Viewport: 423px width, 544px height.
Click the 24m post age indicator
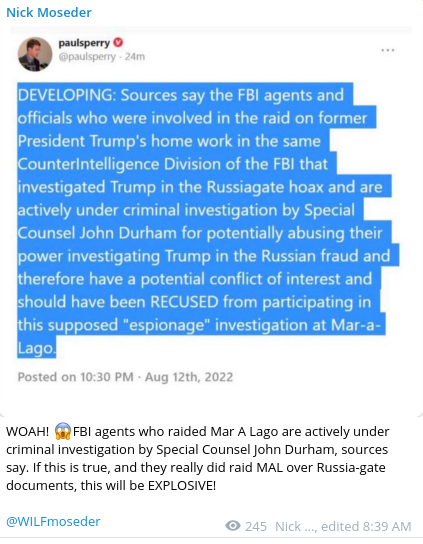[x=135, y=57]
